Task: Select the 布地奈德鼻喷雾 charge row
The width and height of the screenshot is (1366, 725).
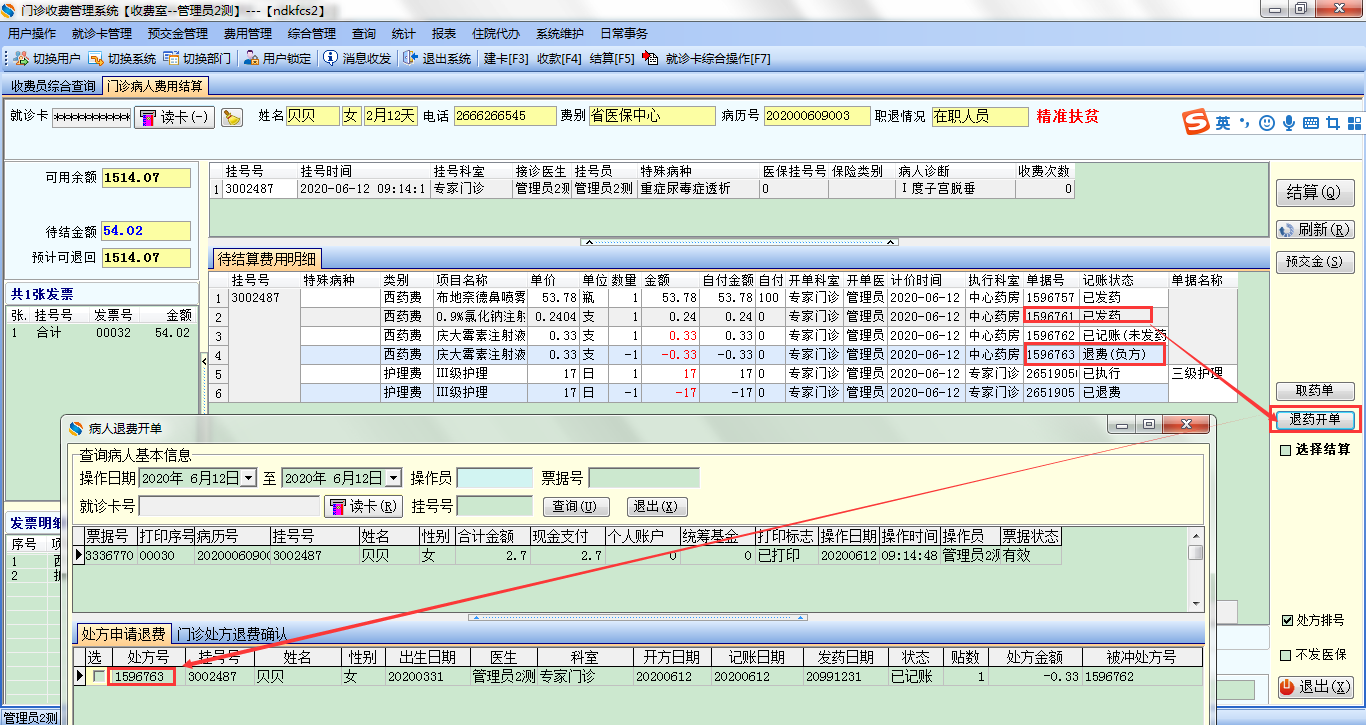Action: tap(724, 298)
